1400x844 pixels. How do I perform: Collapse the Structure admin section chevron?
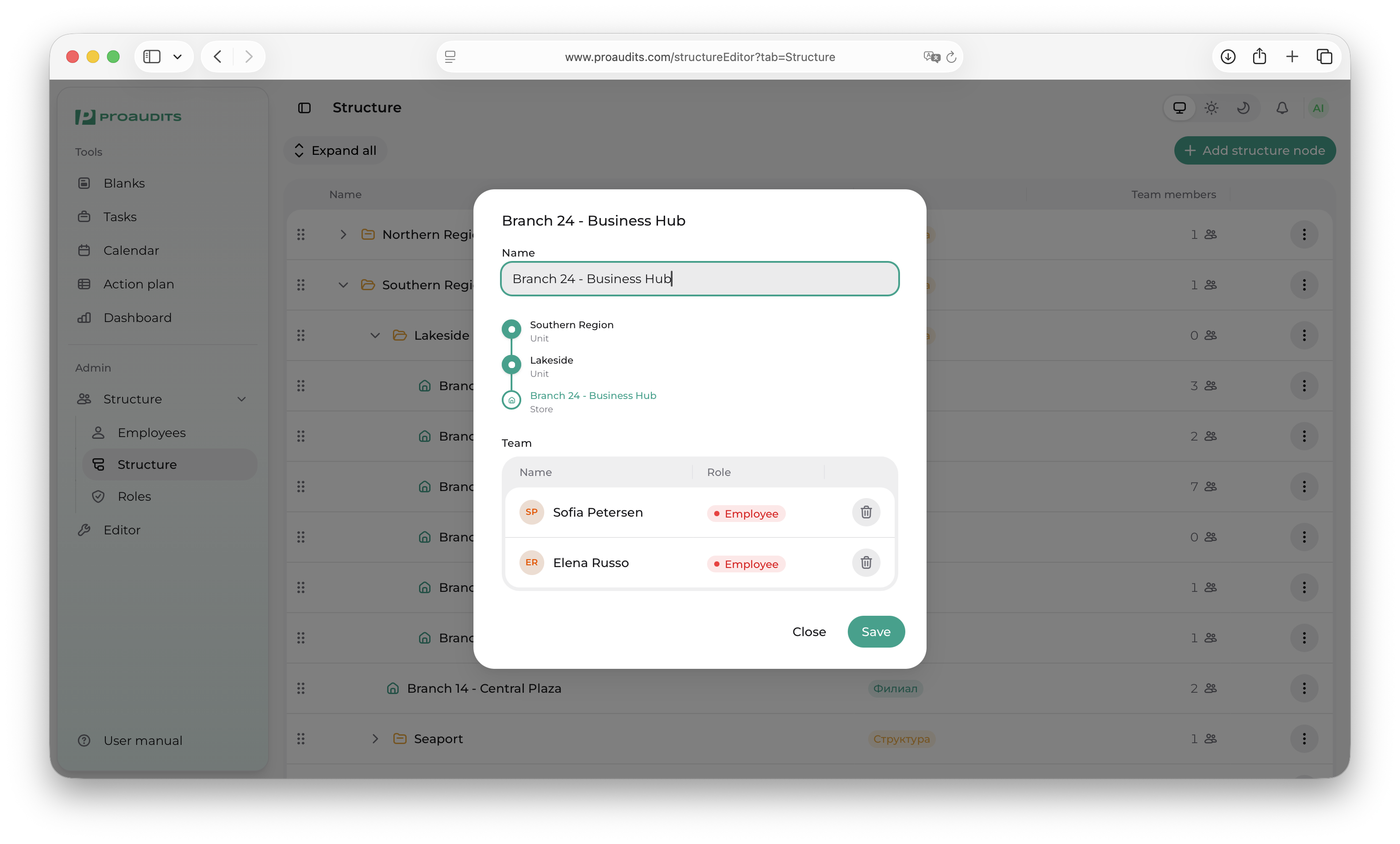[242, 399]
